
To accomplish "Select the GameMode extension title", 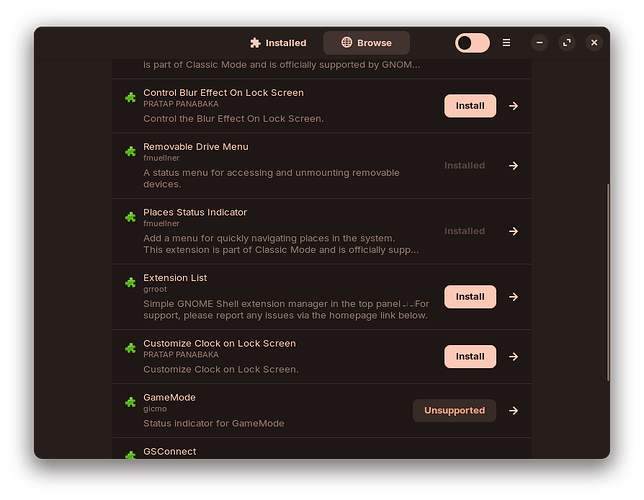I will click(169, 397).
